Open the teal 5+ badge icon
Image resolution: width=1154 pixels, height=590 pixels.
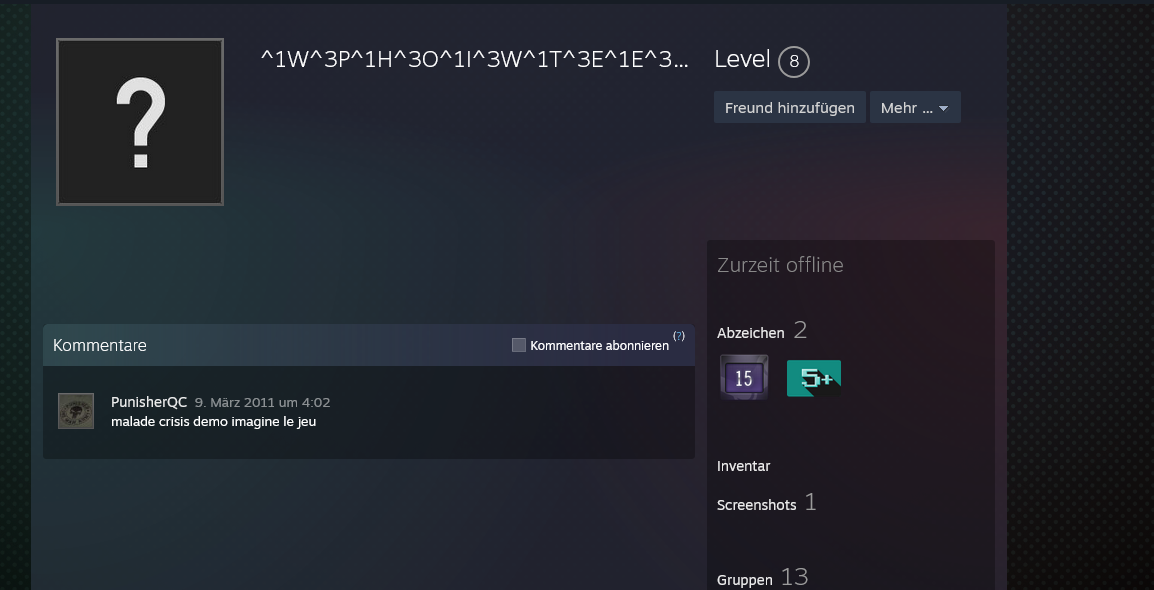(x=814, y=378)
